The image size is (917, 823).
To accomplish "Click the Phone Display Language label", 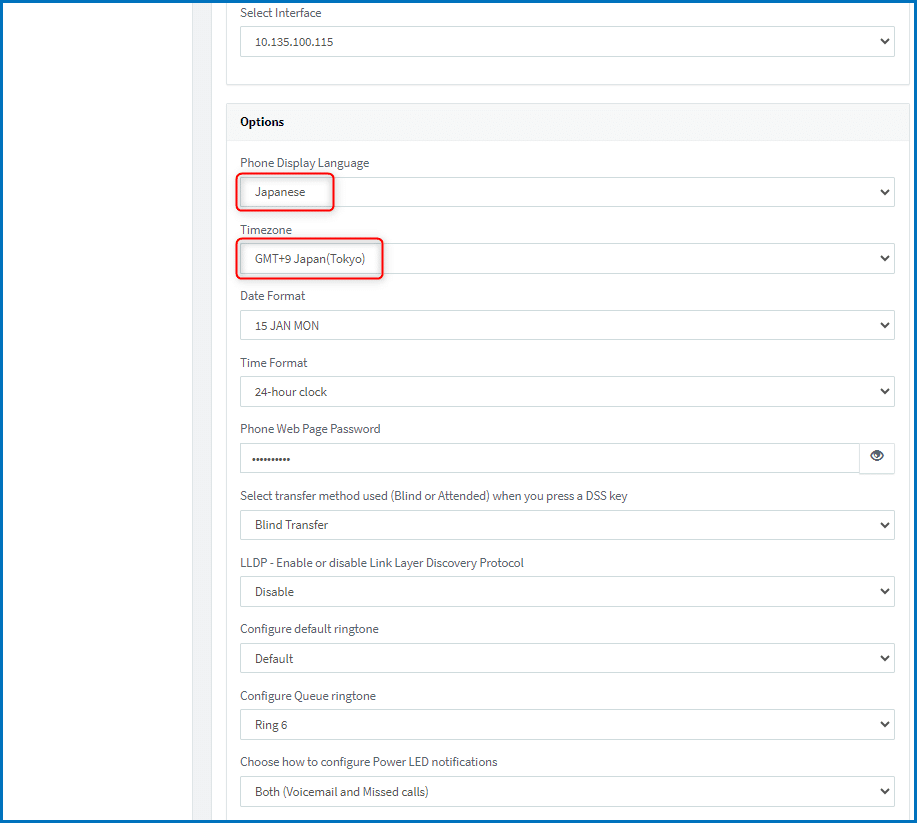I will tap(305, 163).
